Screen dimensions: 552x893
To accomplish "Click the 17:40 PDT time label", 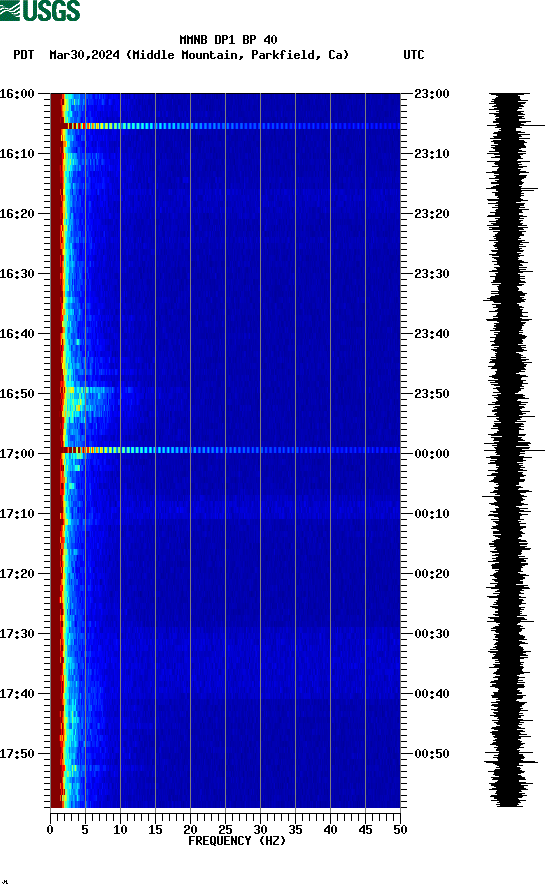I will tap(17, 694).
